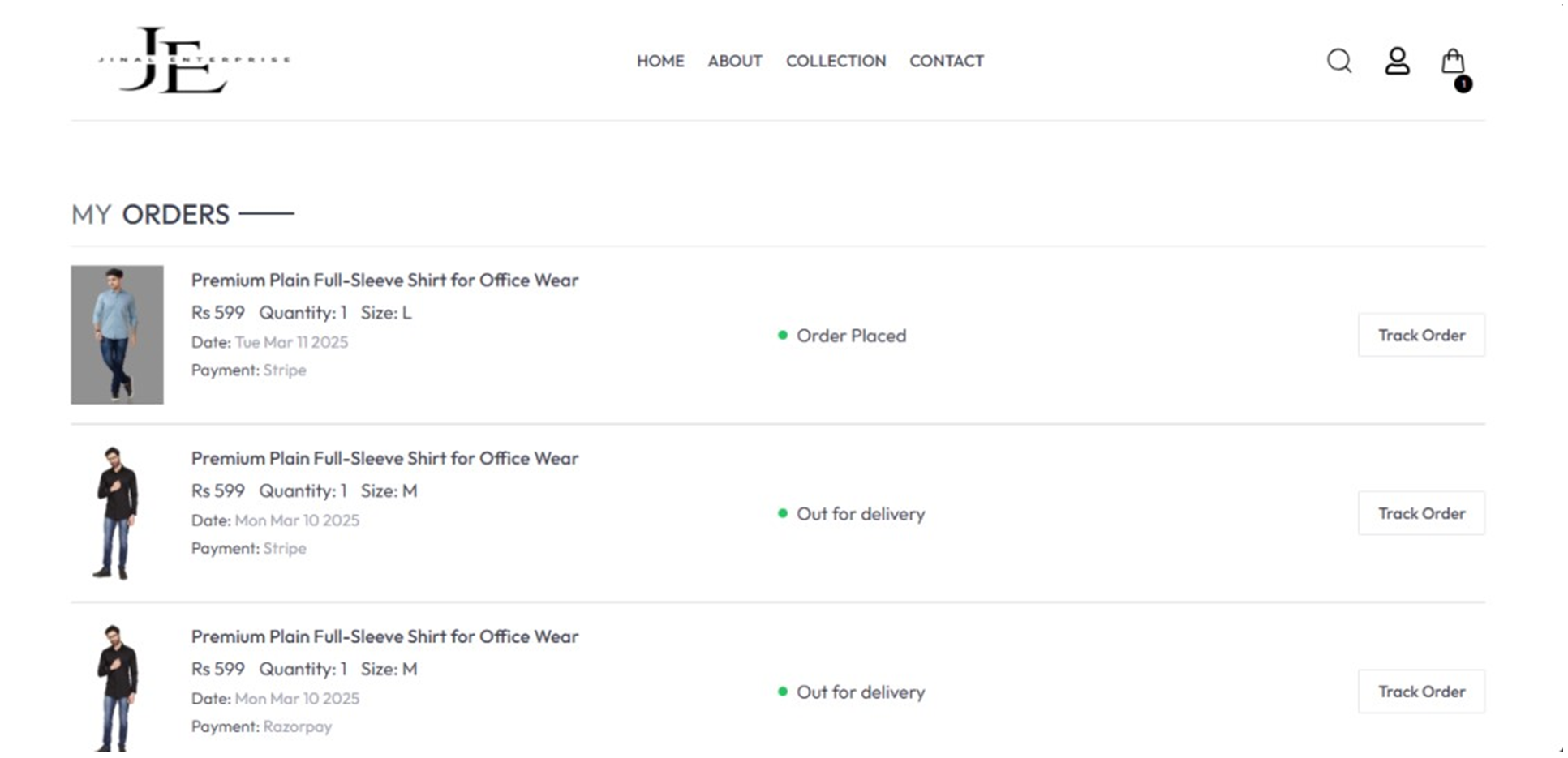Open the search magnifier icon
The height and width of the screenshot is (758, 1568).
pos(1339,61)
